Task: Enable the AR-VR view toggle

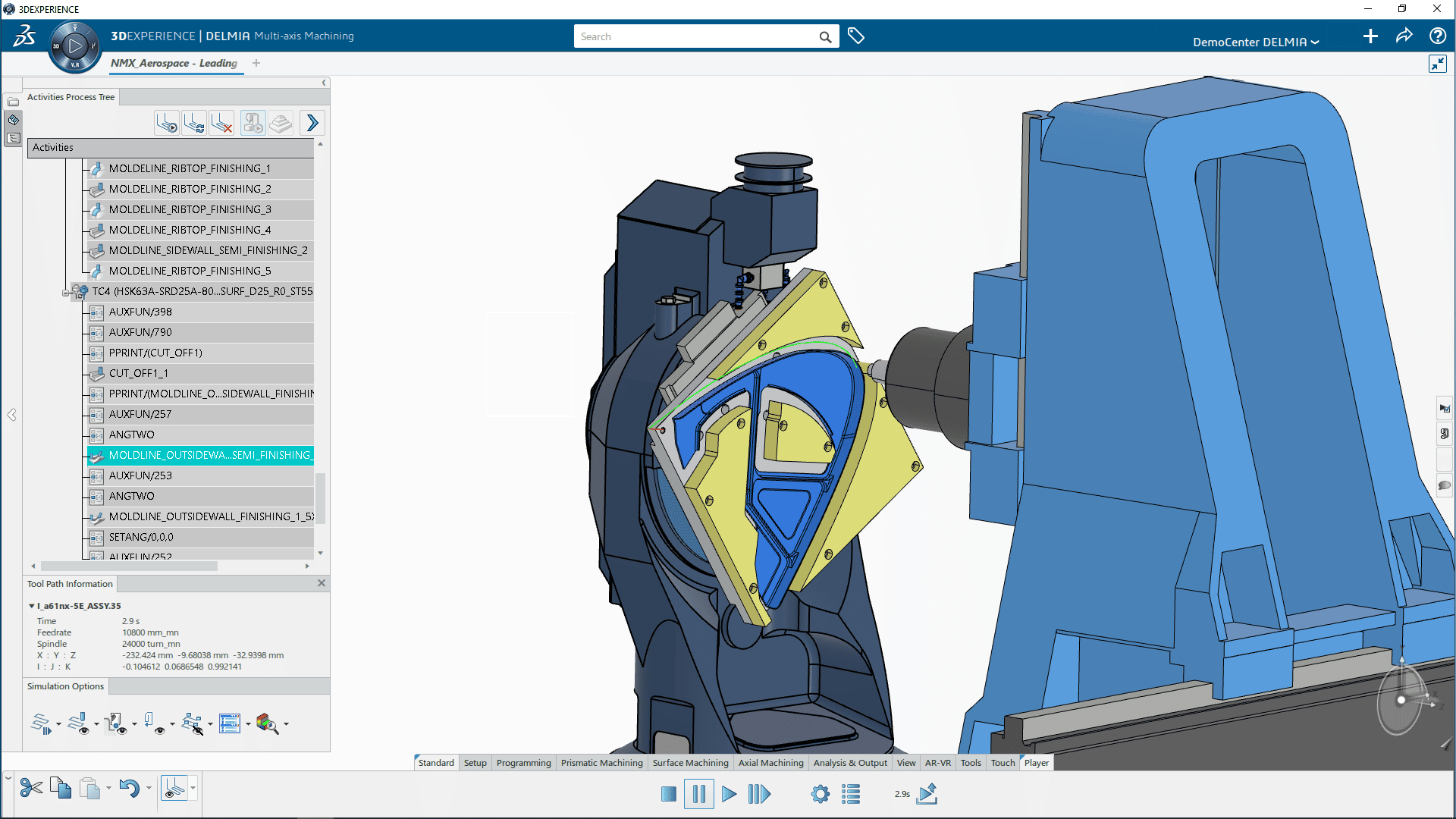Action: click(938, 762)
